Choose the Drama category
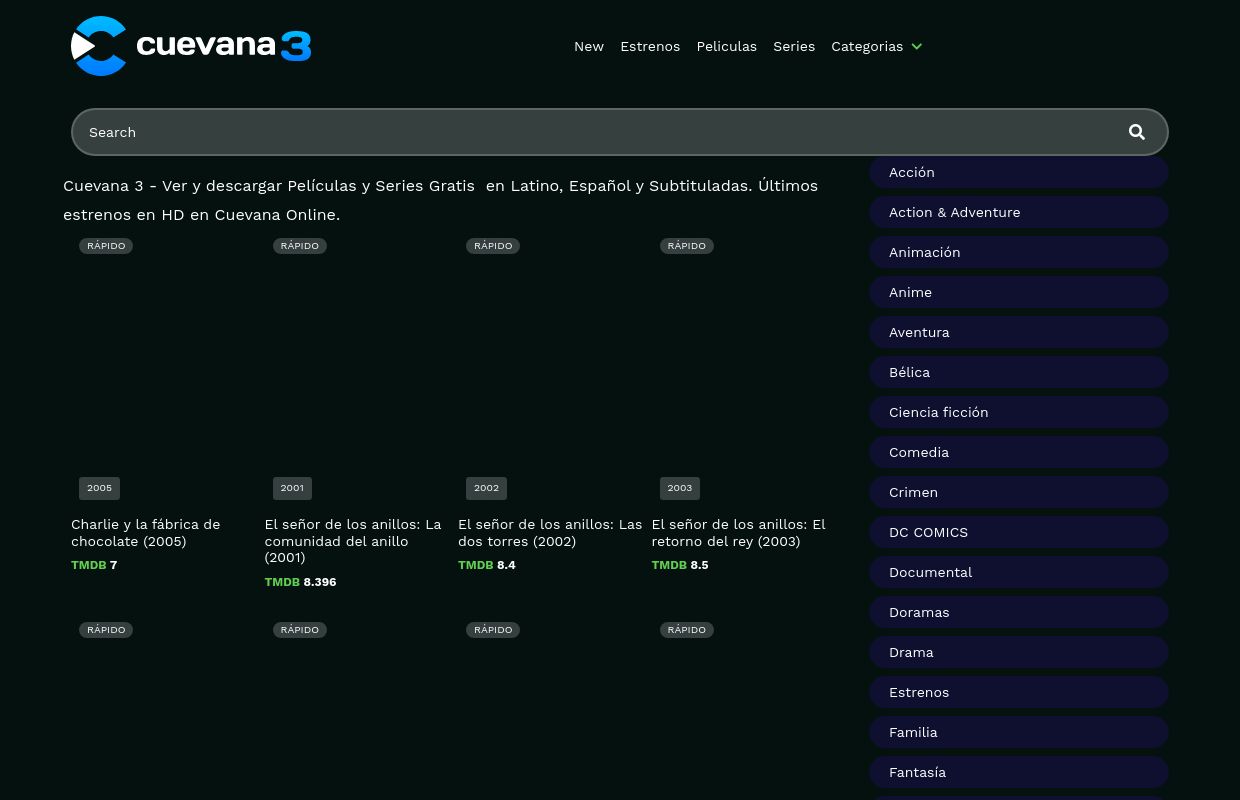The image size is (1240, 800). tap(1018, 652)
